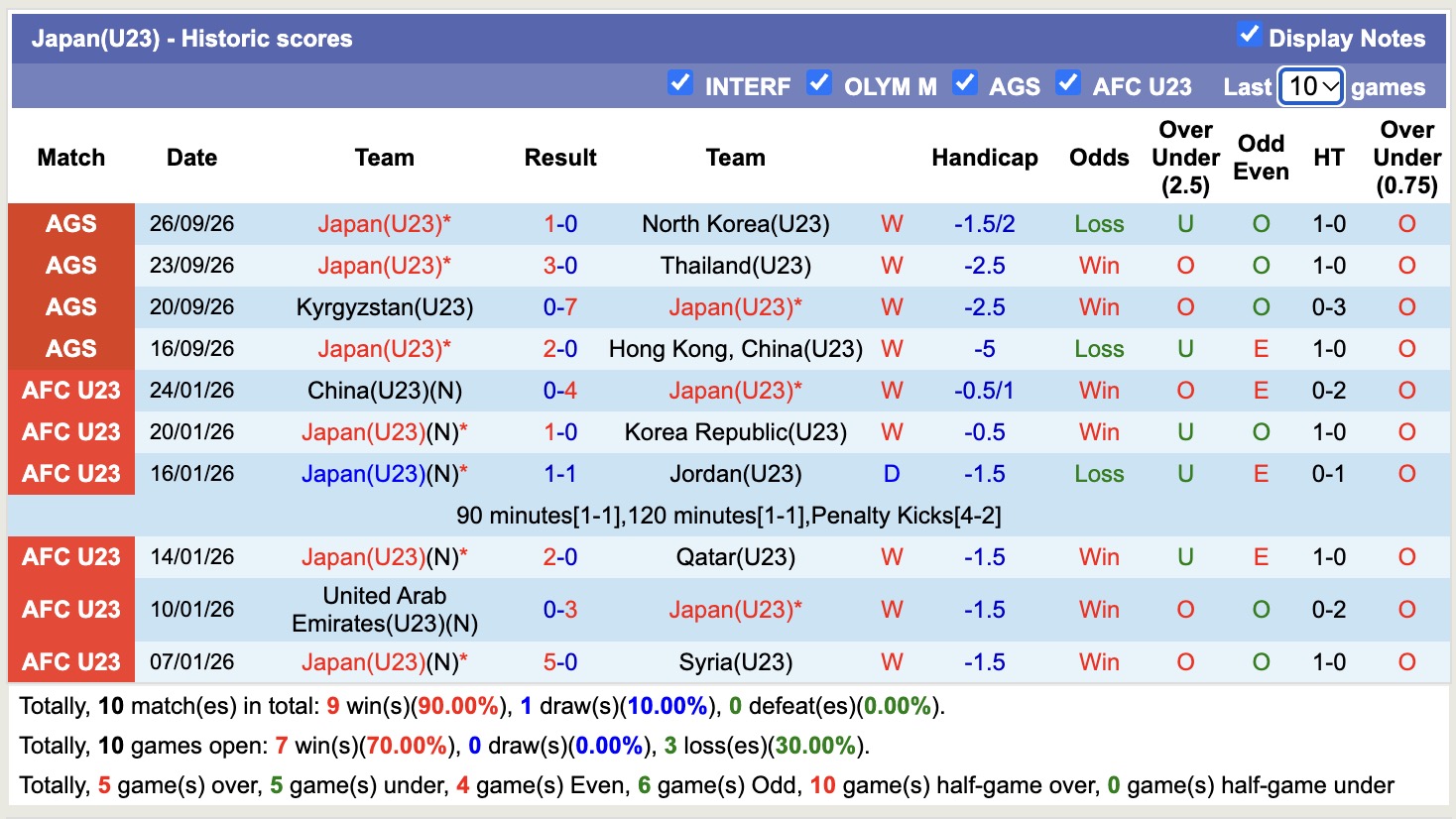Select the Over Under (2.5) column header
This screenshot has width=1456, height=819.
(1185, 158)
